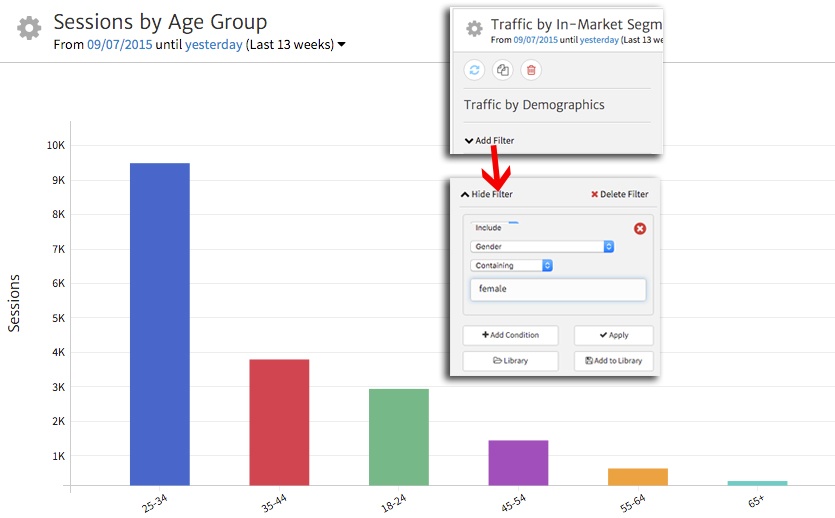Open the Sessions by Age Group settings gear
The width and height of the screenshot is (835, 518).
pyautogui.click(x=29, y=28)
